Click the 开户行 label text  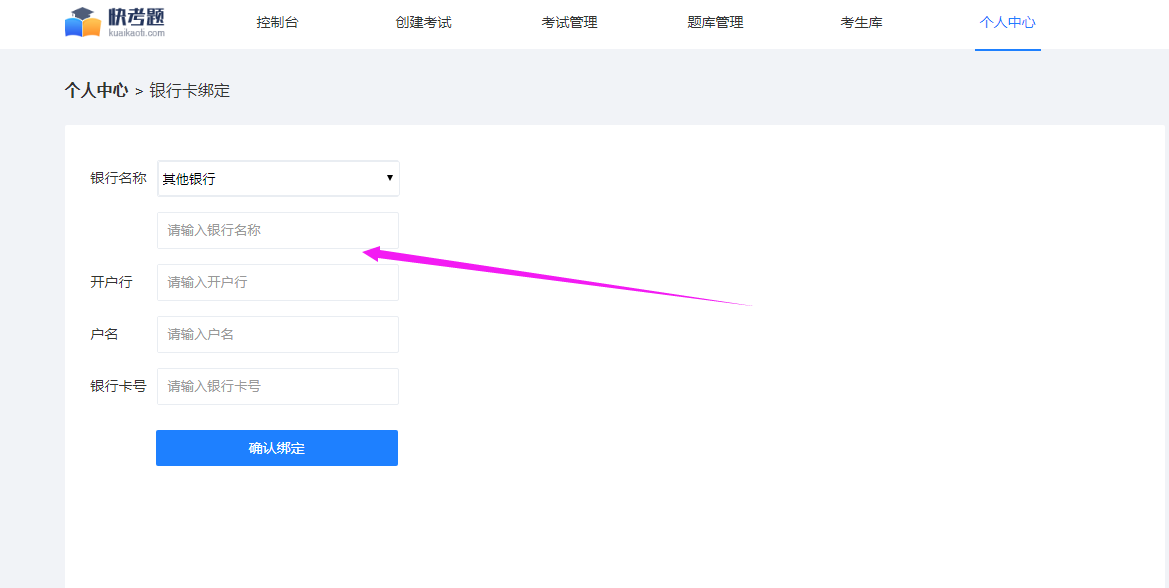pyautogui.click(x=111, y=282)
